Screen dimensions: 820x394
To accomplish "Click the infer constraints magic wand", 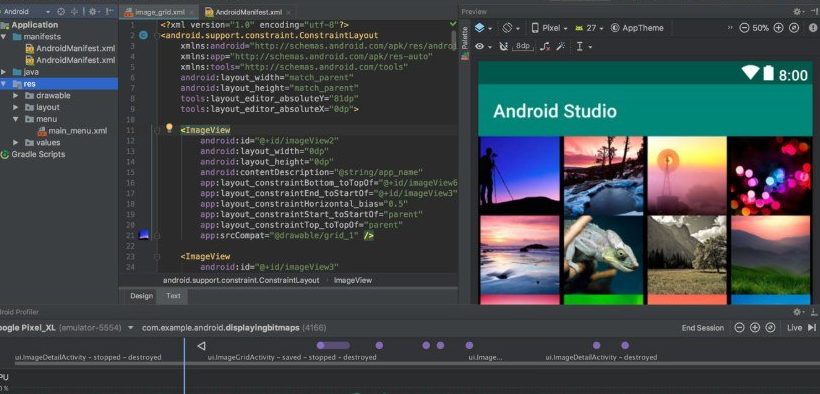I will tap(561, 47).
